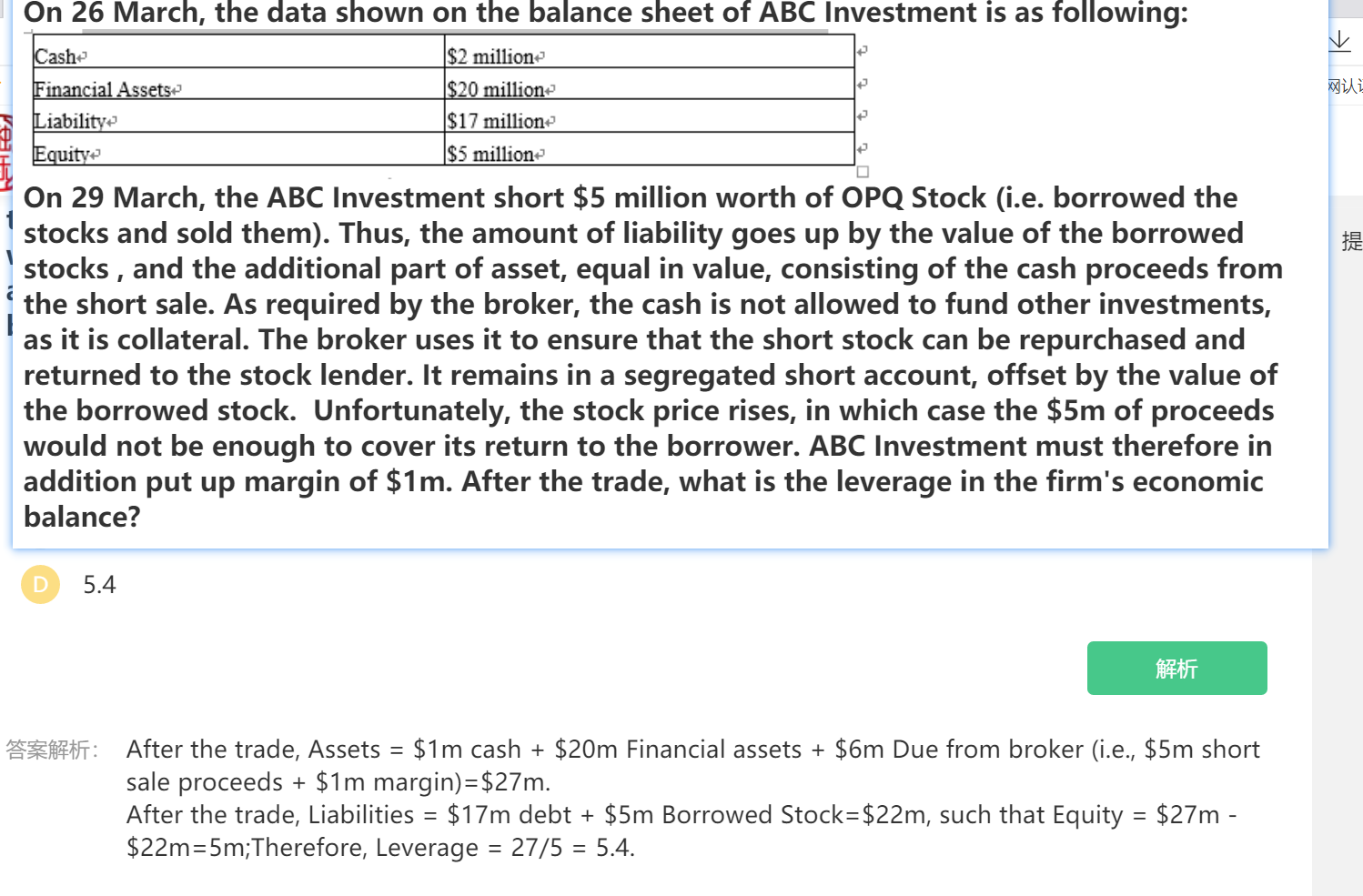Click the paragraph mark beside Cash row
Viewport: 1363px width, 896px height.
(x=863, y=51)
